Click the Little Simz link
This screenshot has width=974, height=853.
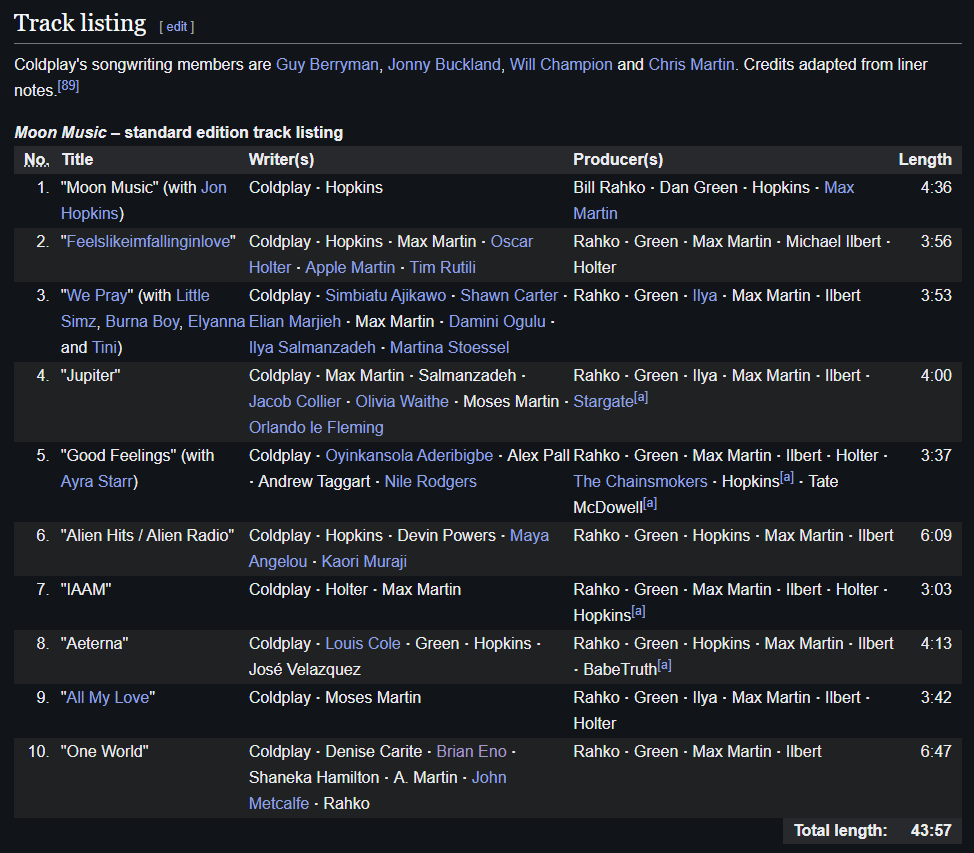point(135,309)
